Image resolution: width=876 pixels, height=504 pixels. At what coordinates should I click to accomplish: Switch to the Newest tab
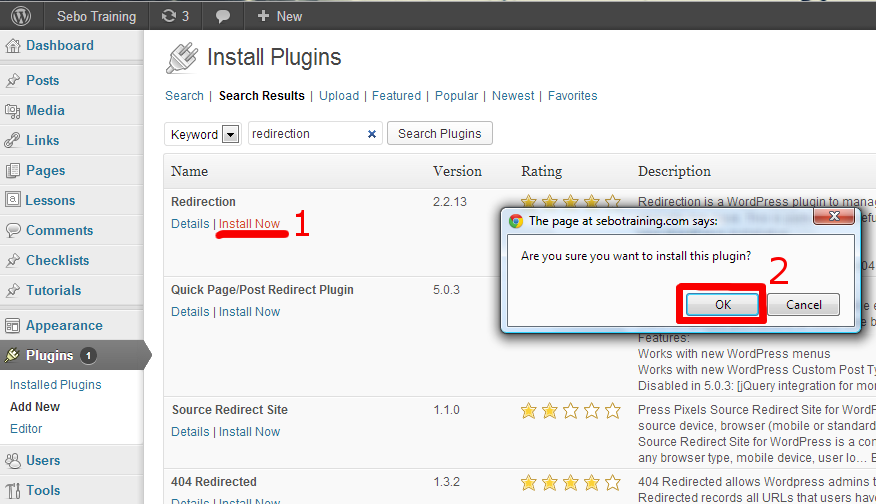tap(513, 96)
